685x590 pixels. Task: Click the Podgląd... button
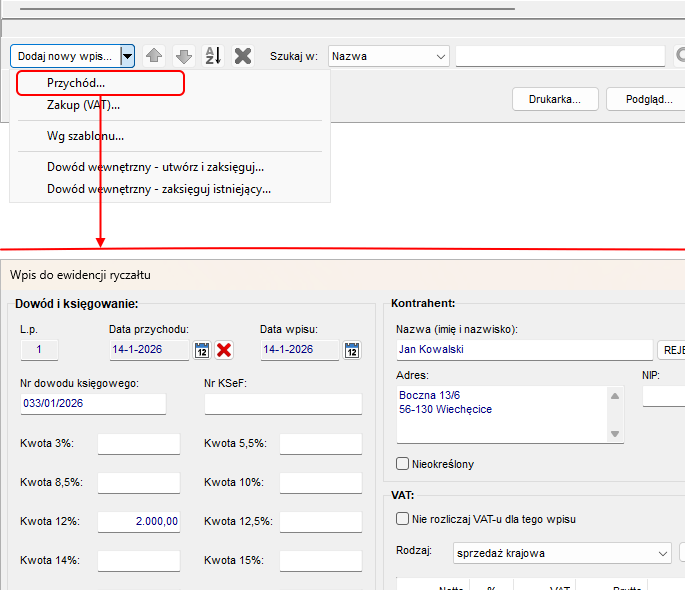click(648, 100)
